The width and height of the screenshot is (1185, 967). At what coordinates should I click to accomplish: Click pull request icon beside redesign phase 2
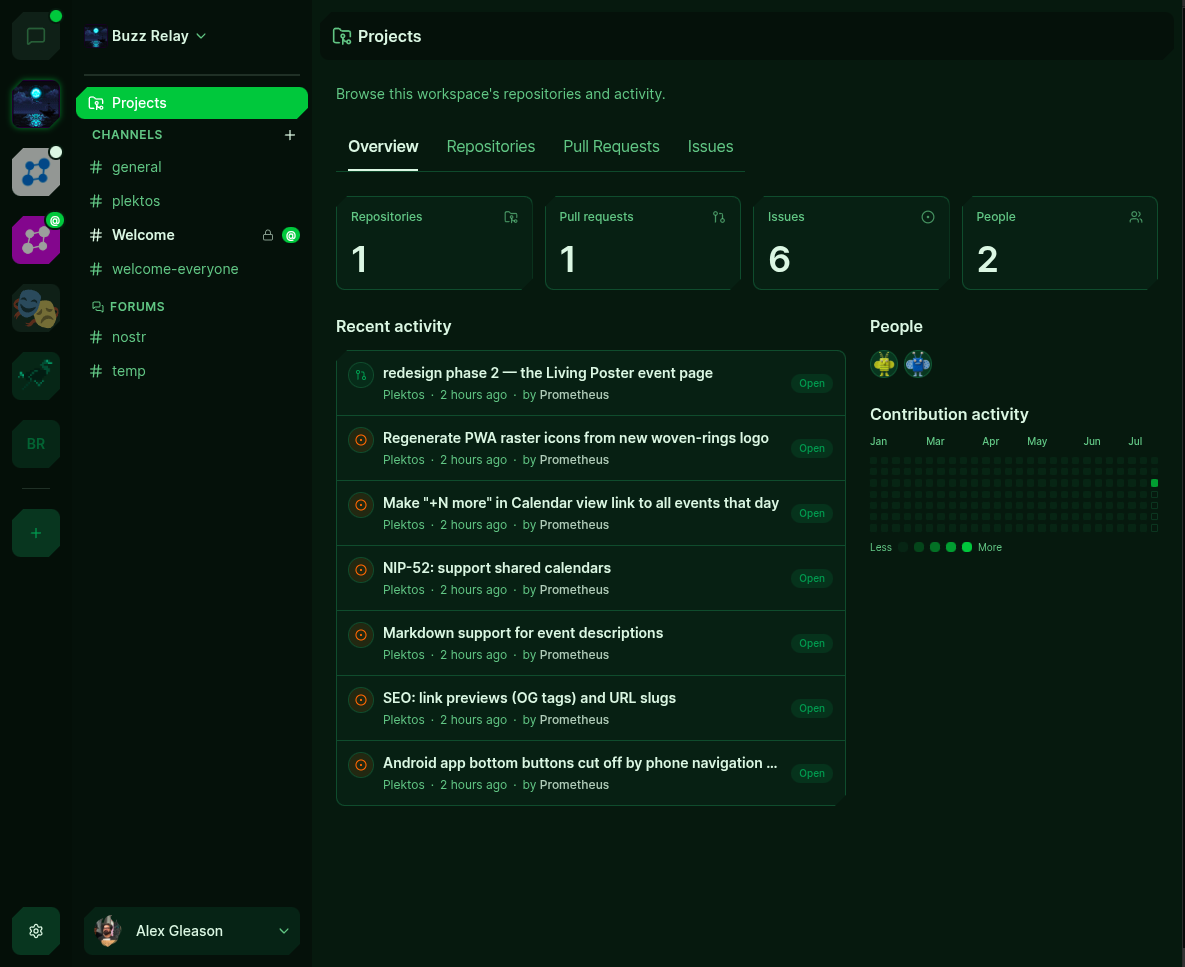[361, 375]
